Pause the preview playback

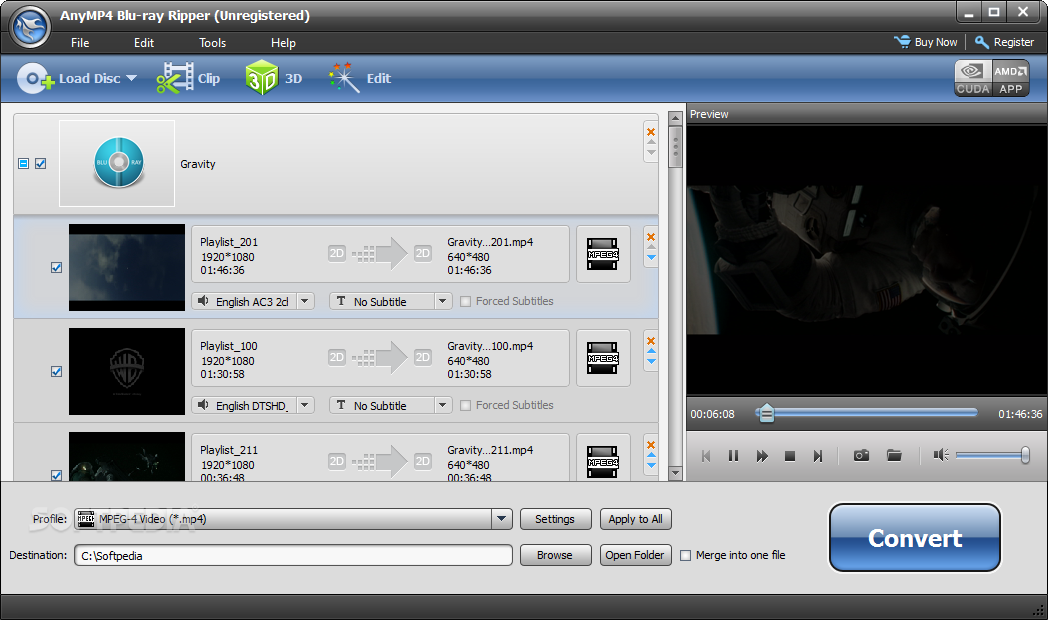click(x=733, y=456)
